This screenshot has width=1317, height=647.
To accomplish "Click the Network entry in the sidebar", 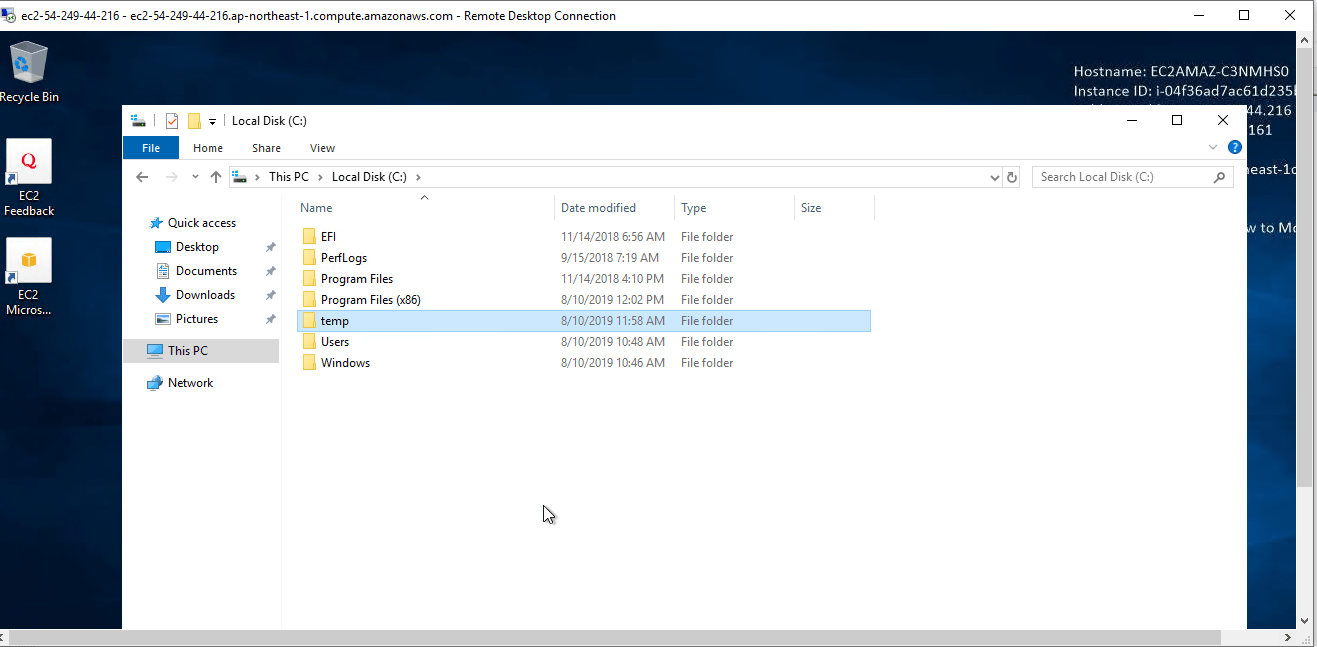I will (x=188, y=382).
